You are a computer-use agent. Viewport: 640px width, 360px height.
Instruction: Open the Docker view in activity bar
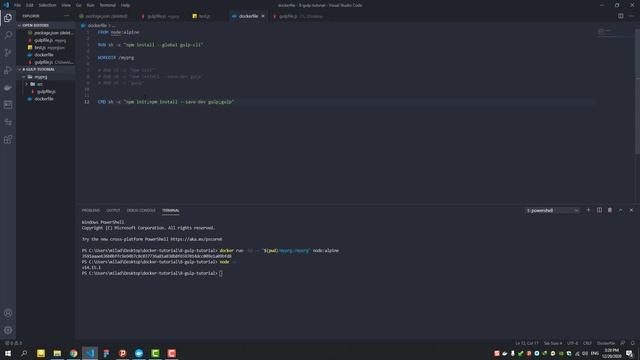pos(8,88)
